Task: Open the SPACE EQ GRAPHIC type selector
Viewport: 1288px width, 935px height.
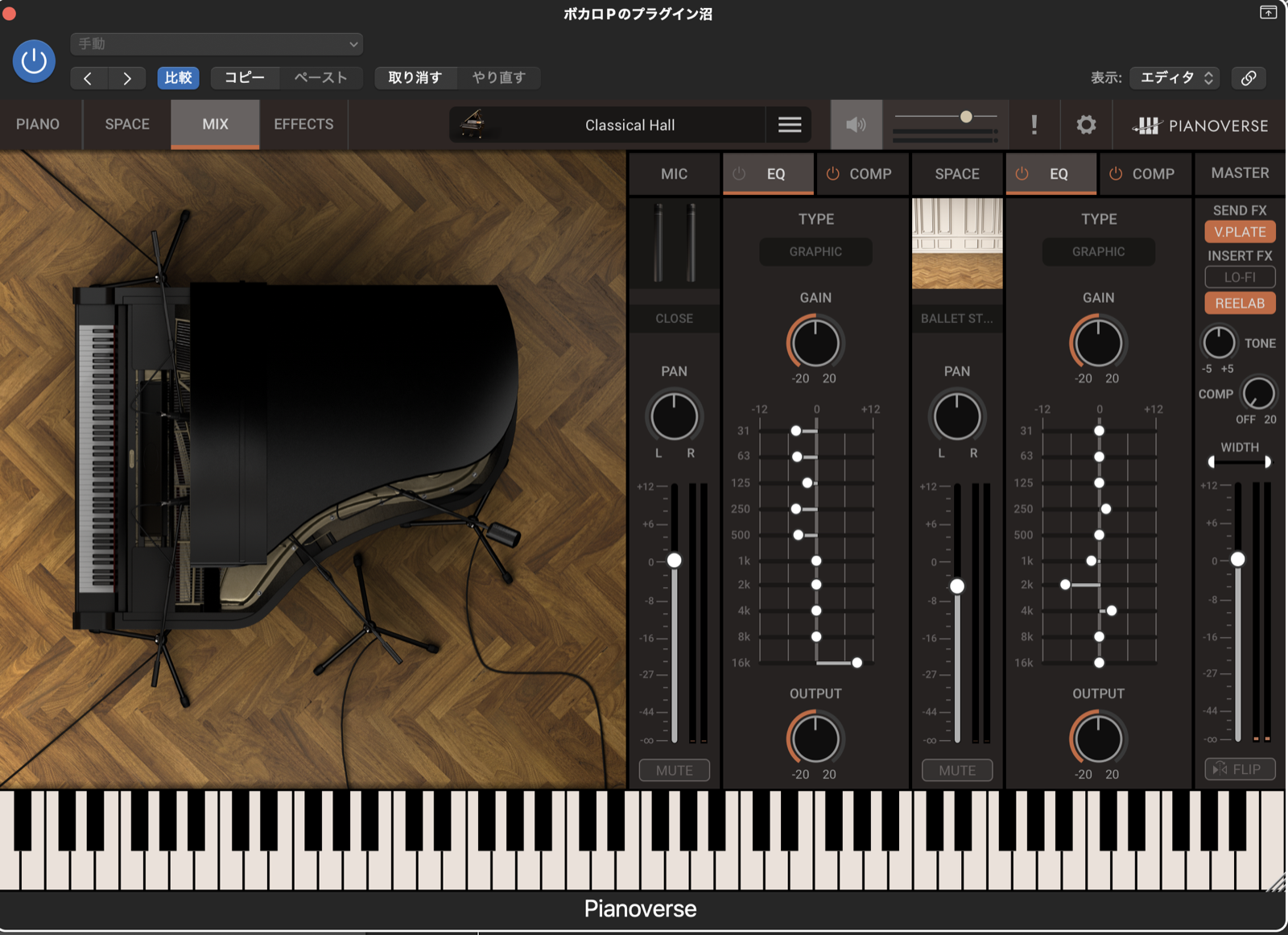Action: pyautogui.click(x=1099, y=252)
